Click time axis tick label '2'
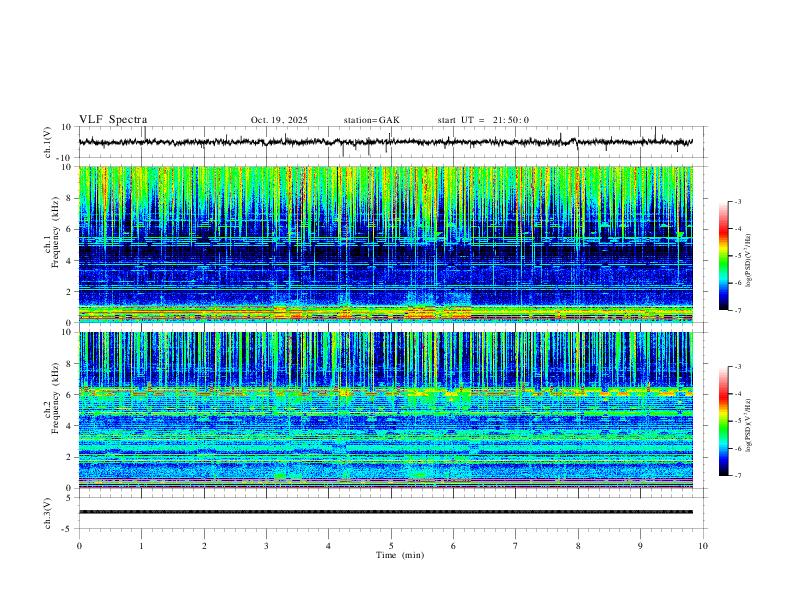The image size is (792, 612). point(204,546)
